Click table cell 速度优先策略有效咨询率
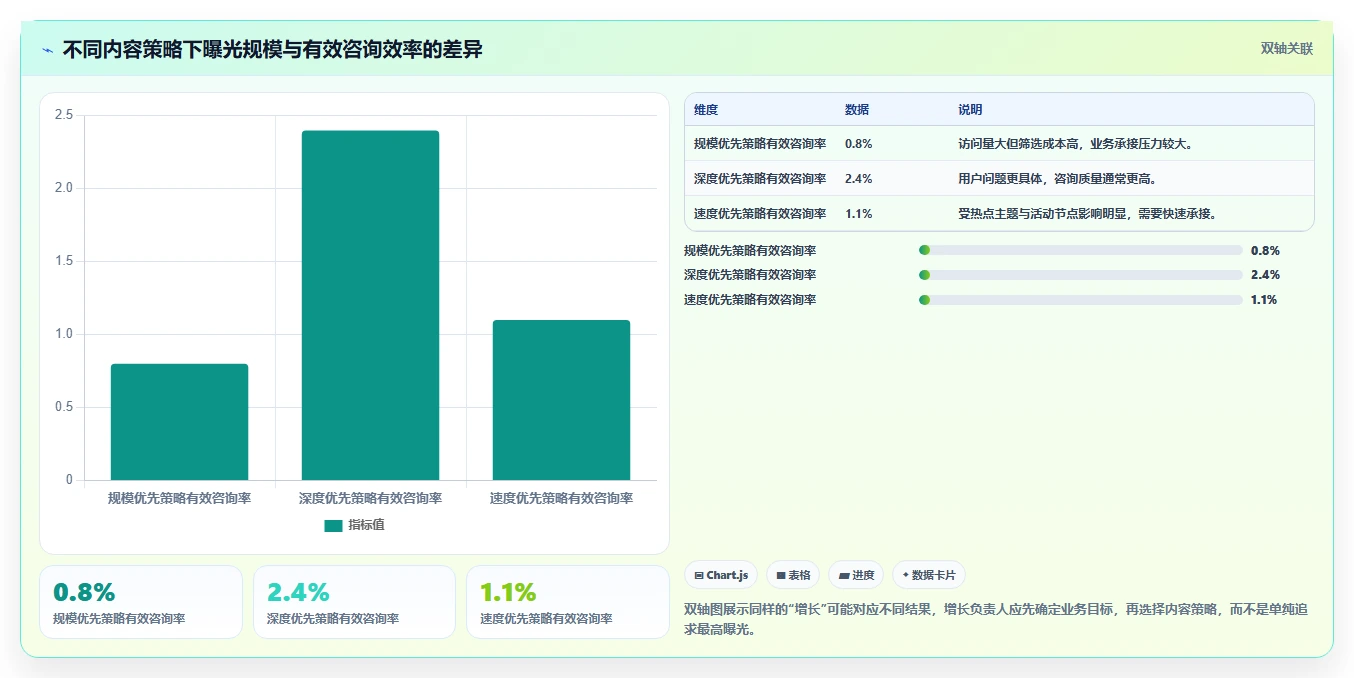1354x678 pixels. 760,214
